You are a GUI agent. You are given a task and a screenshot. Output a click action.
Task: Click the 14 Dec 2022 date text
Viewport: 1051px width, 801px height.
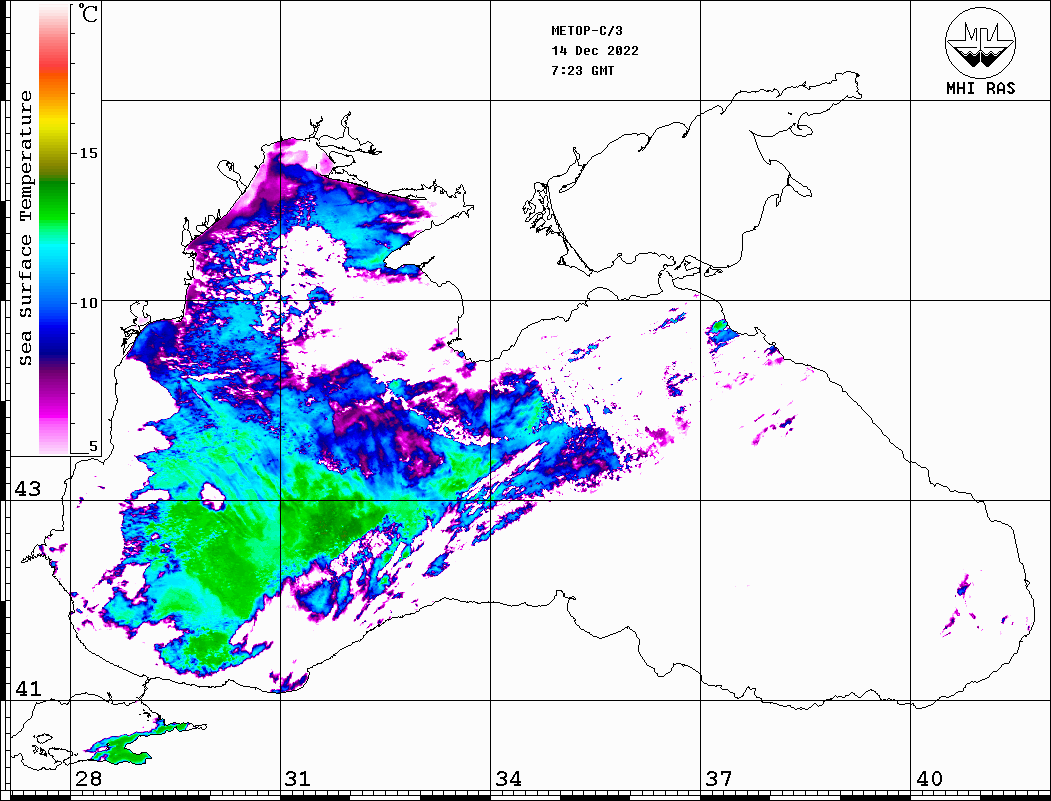595,51
